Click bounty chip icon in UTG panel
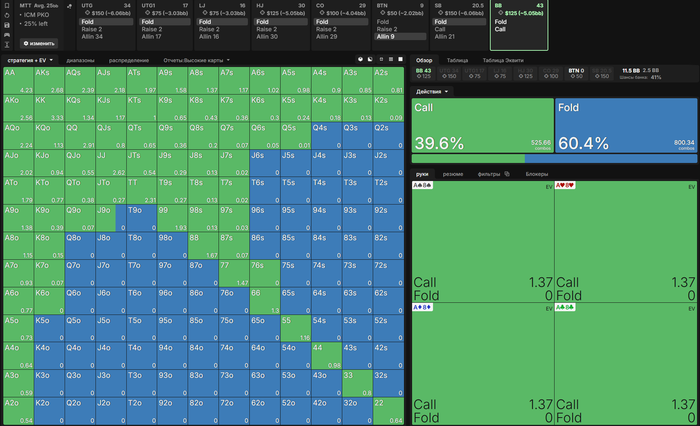700x426 pixels. tap(88, 13)
